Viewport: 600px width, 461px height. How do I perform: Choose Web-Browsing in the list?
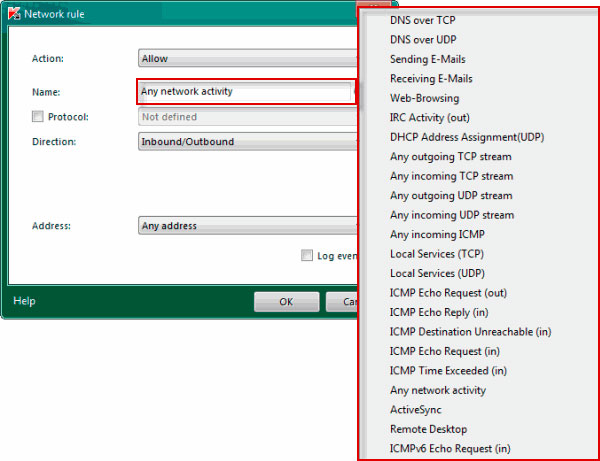click(x=424, y=99)
